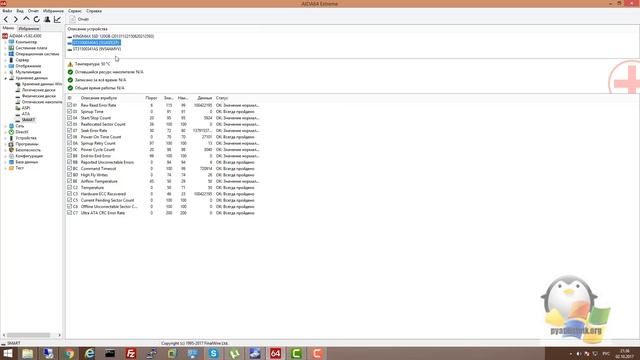Collapse the Хранение данных tree node
Viewport: 640px width, 360px height.
(5, 78)
